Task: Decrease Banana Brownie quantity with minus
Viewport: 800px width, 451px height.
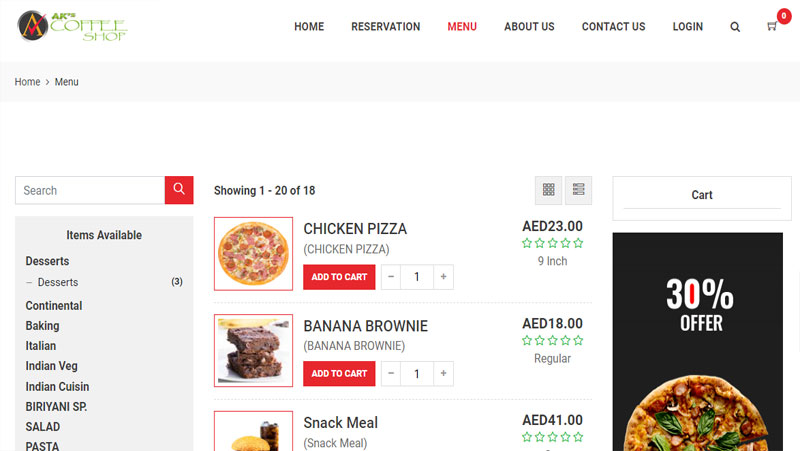Action: pyautogui.click(x=391, y=374)
